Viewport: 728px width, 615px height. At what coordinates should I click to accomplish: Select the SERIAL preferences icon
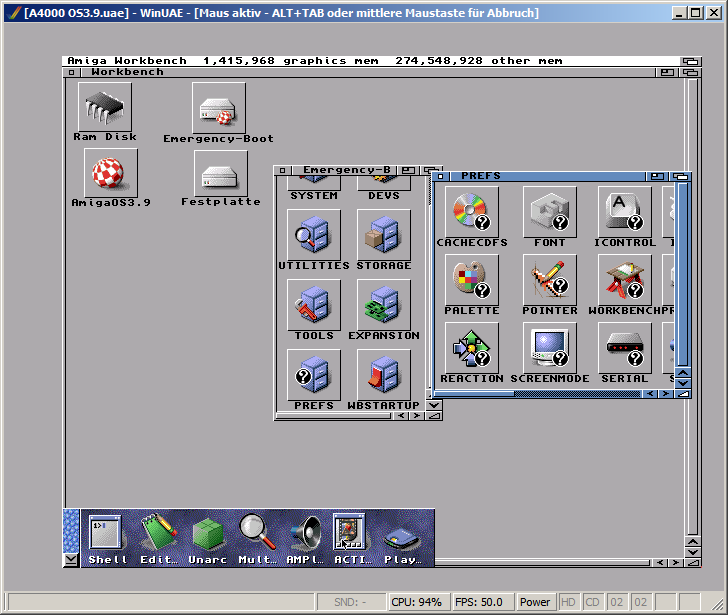tap(625, 348)
